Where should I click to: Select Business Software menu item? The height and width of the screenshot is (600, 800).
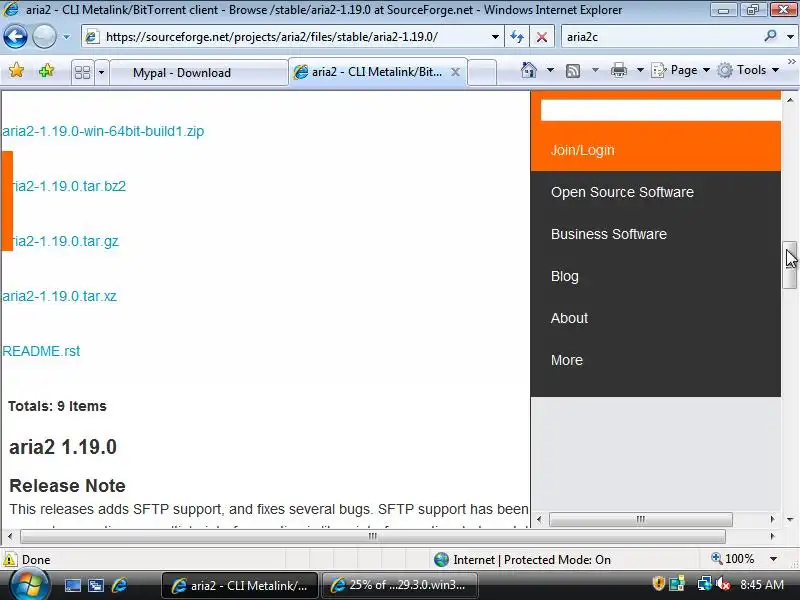(609, 234)
